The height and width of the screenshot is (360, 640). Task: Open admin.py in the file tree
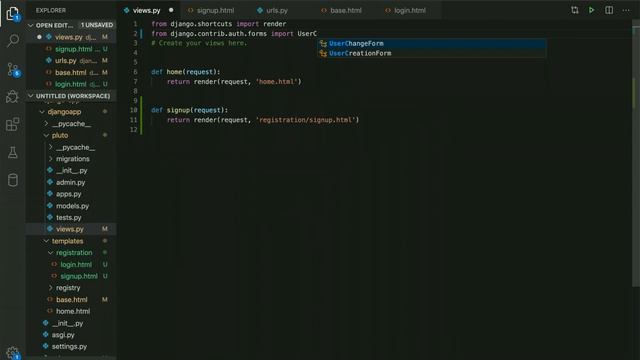click(71, 182)
